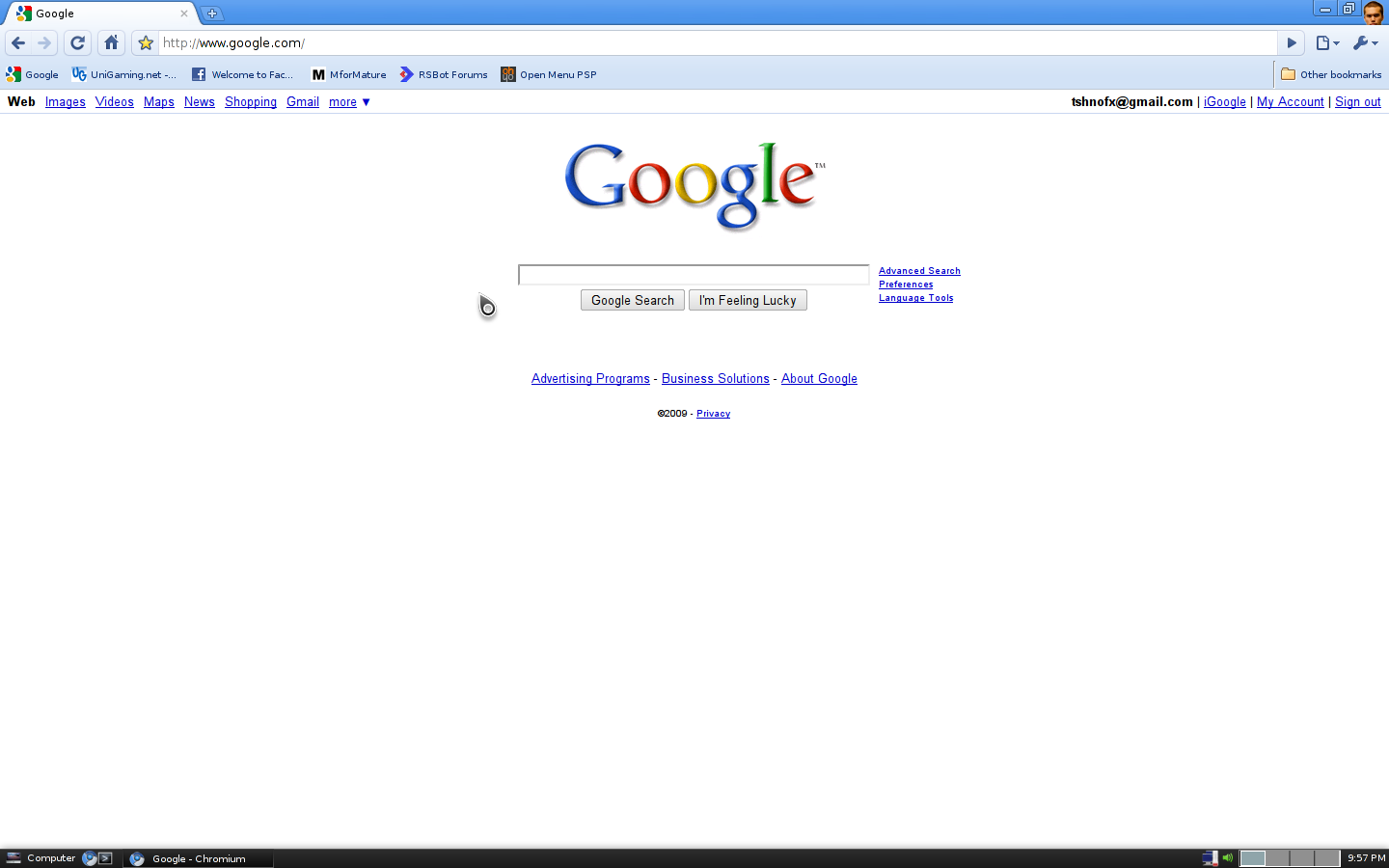Screen dimensions: 1389x868
Task: Close the Google tab
Action: (184, 14)
